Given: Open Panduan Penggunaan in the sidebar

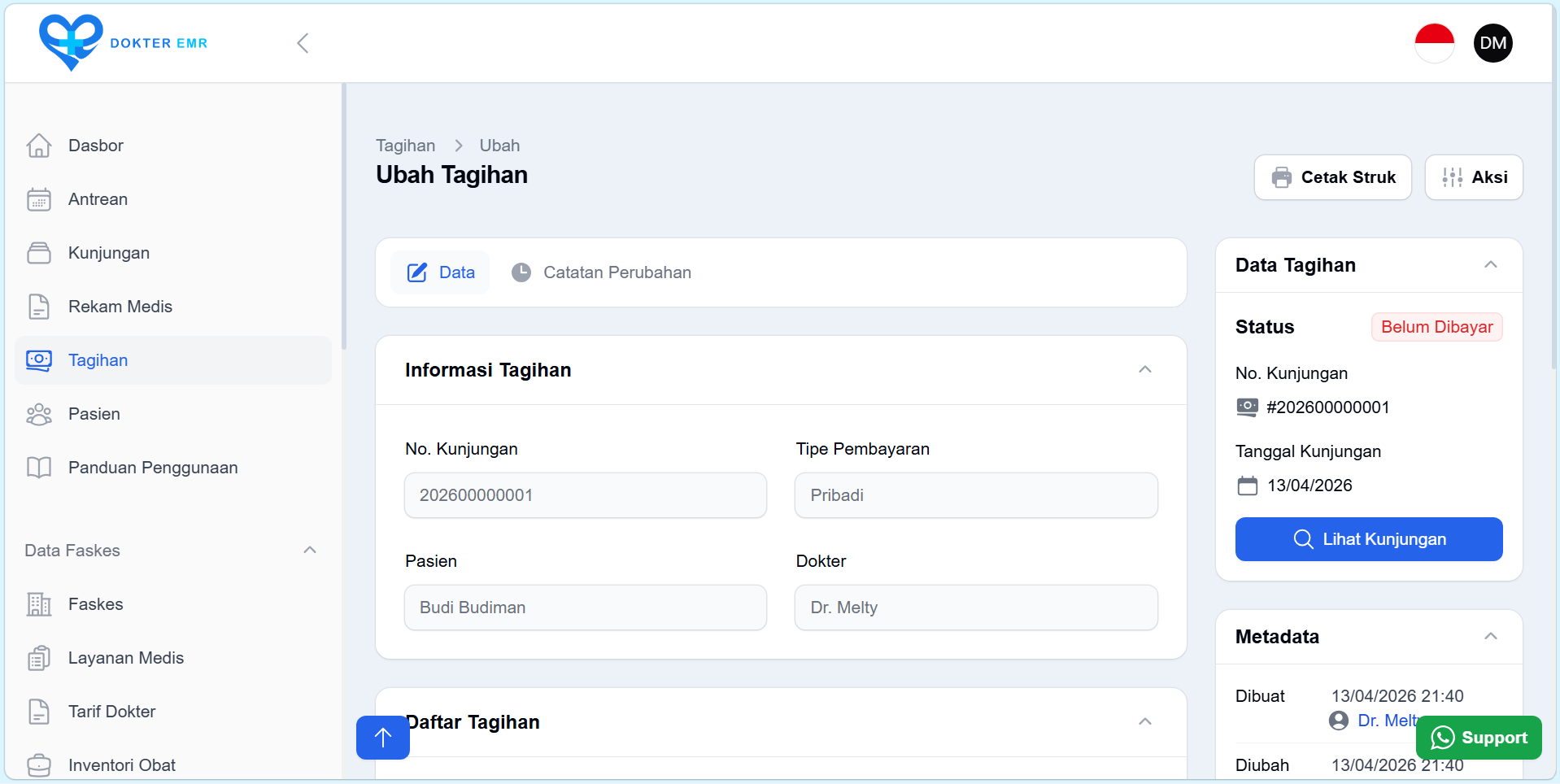Looking at the screenshot, I should tap(173, 468).
